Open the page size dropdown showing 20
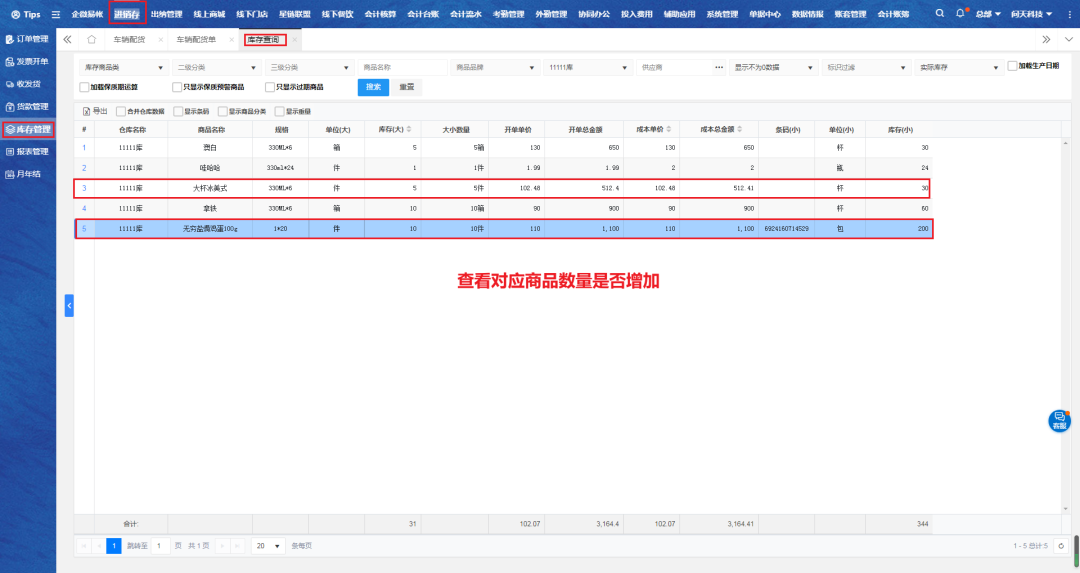 tap(266, 546)
